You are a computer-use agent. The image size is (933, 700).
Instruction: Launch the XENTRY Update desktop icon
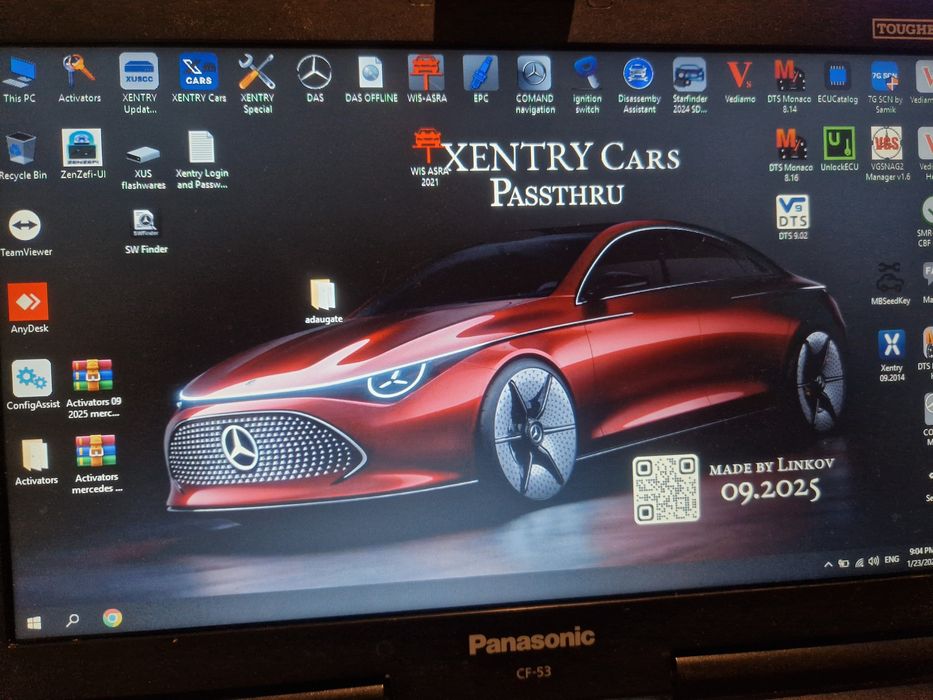point(139,83)
